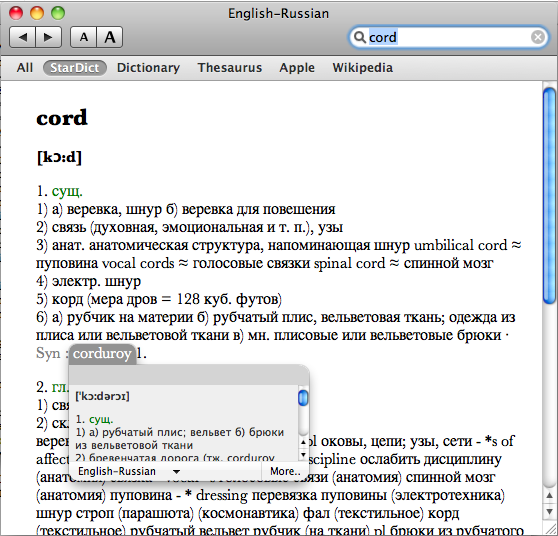The image size is (558, 536).
Task: Click the cord search input field
Action: pyautogui.click(x=448, y=37)
